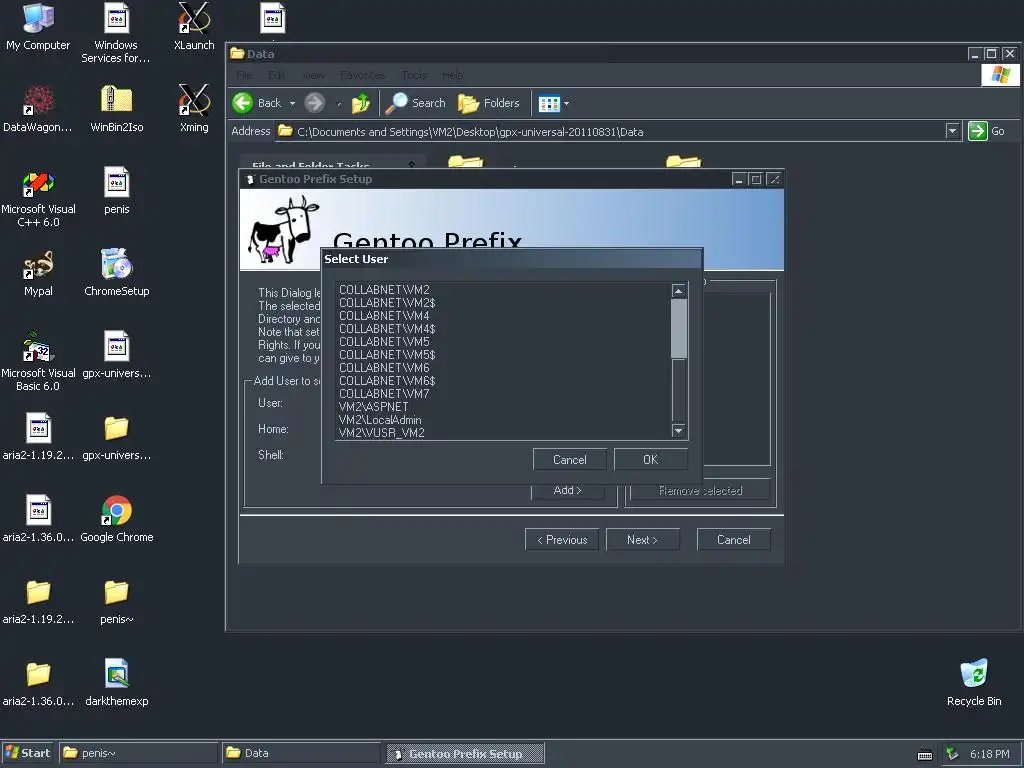
Task: Open Forward button history dropdown arrow
Action: tap(338, 103)
